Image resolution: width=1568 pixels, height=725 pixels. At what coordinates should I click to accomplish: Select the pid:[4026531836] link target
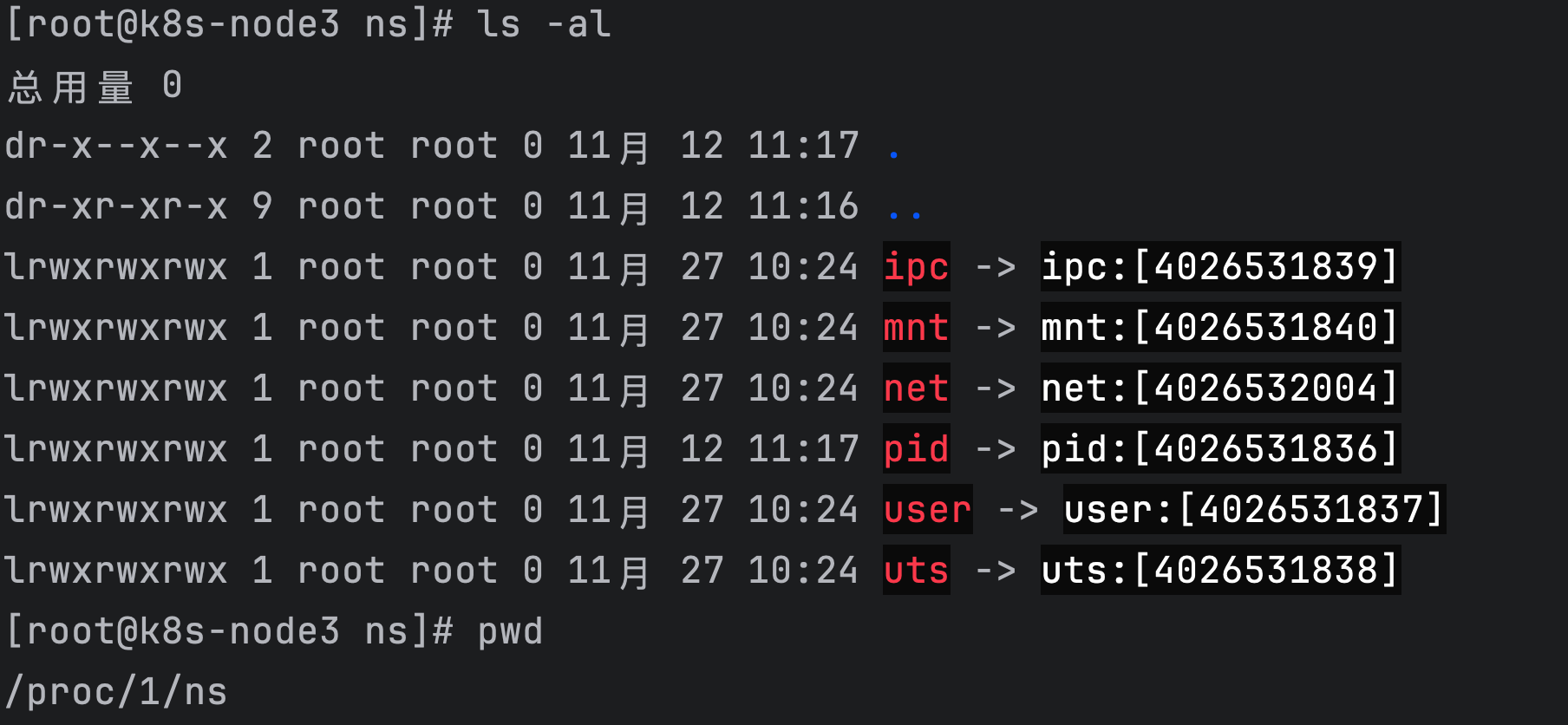pyautogui.click(x=1219, y=449)
